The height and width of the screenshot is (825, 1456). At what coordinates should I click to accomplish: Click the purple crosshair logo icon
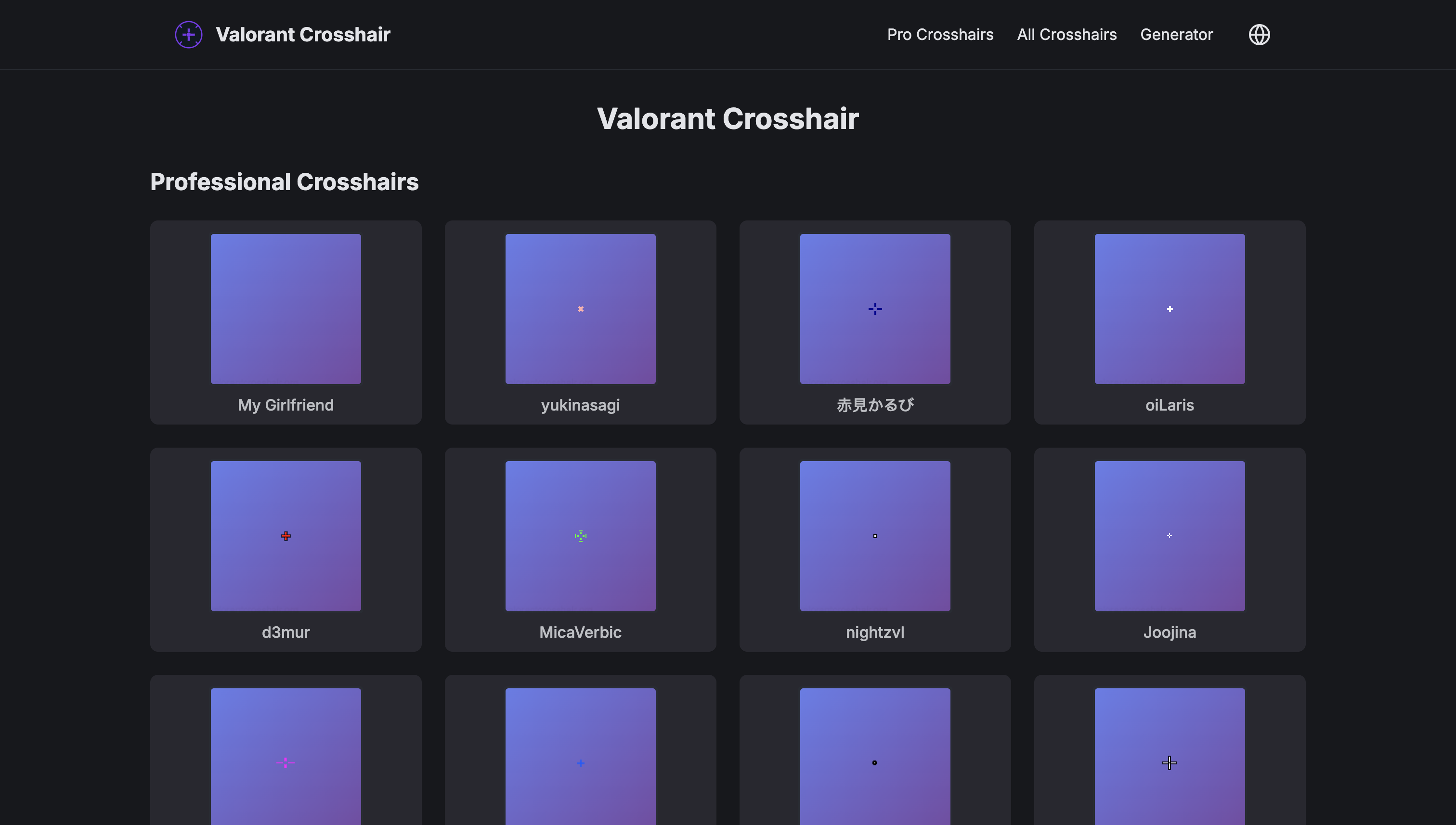click(188, 35)
